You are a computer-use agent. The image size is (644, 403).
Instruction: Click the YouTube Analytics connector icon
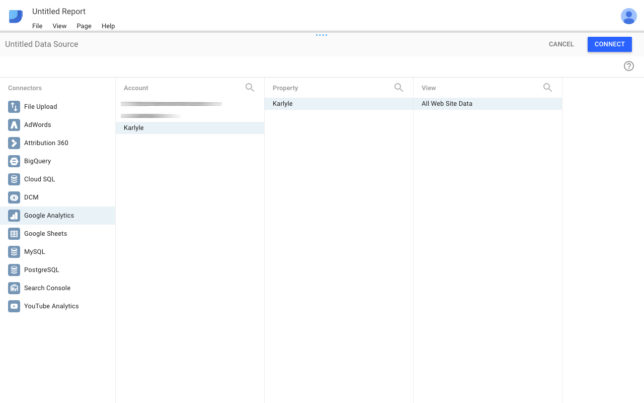pos(14,306)
